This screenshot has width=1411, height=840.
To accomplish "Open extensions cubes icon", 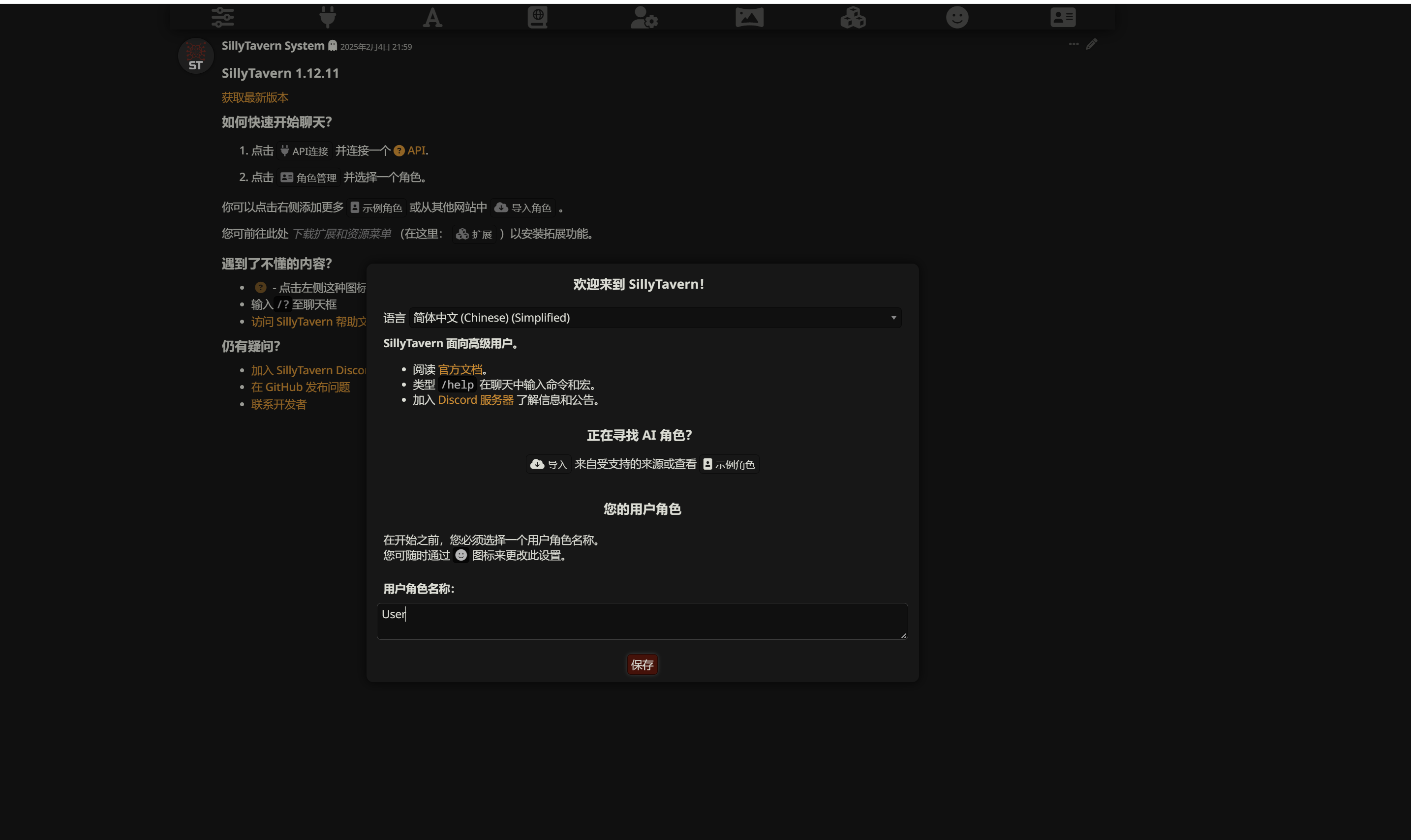I will [853, 18].
